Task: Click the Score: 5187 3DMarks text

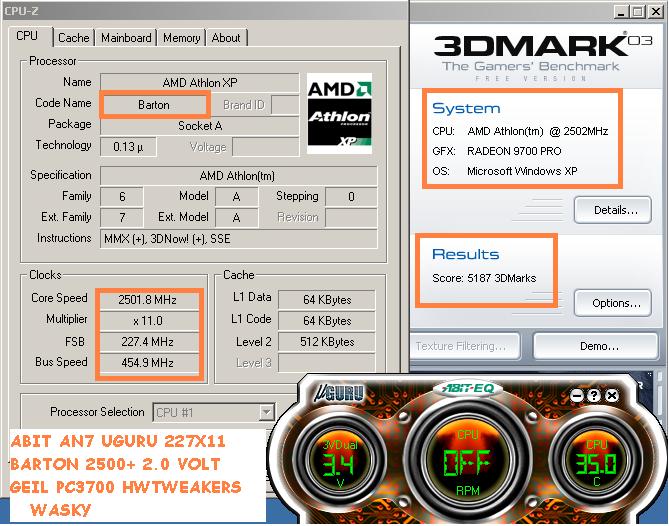Action: (x=484, y=278)
